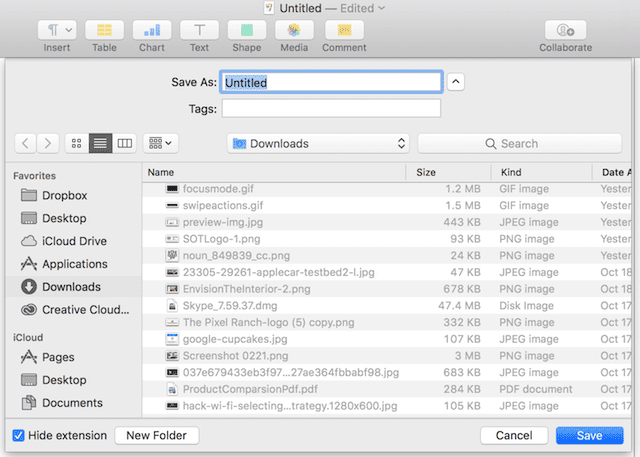This screenshot has width=640, height=457.
Task: Select iCloud Drive in sidebar
Action: coord(73,242)
